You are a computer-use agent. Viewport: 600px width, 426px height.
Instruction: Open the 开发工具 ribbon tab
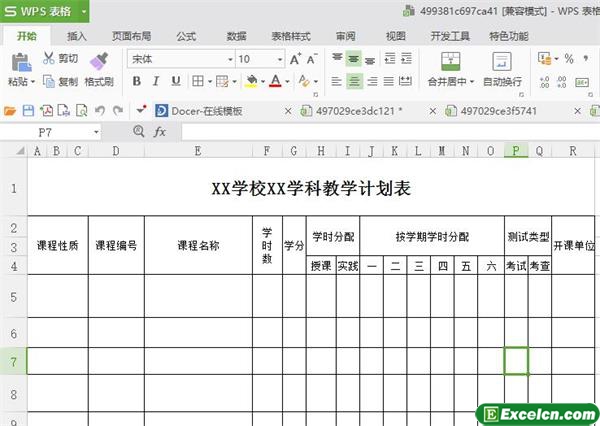pyautogui.click(x=450, y=36)
